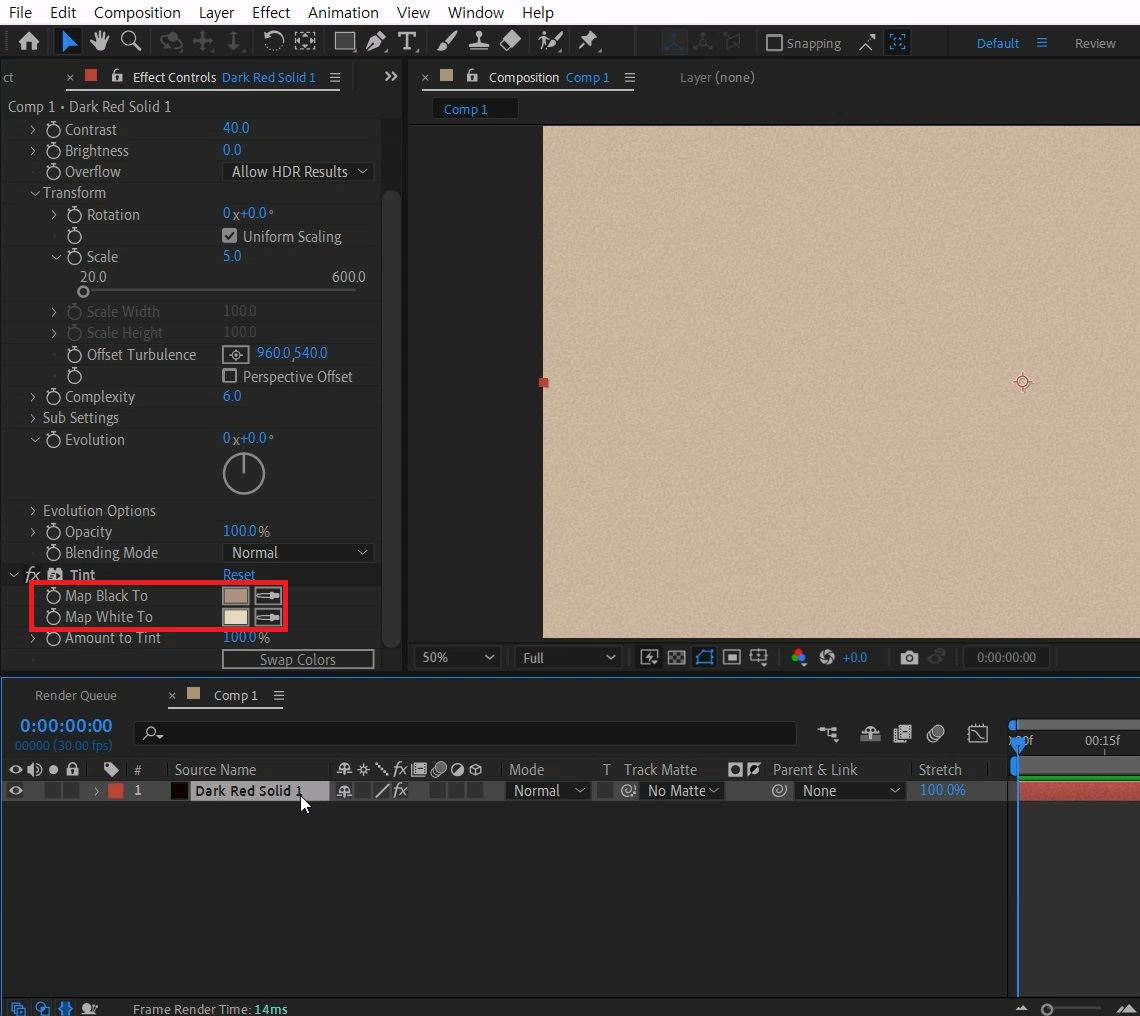Click Offset Turbulence crosshair point picker
Screen dimensions: 1140x1016
[236, 355]
